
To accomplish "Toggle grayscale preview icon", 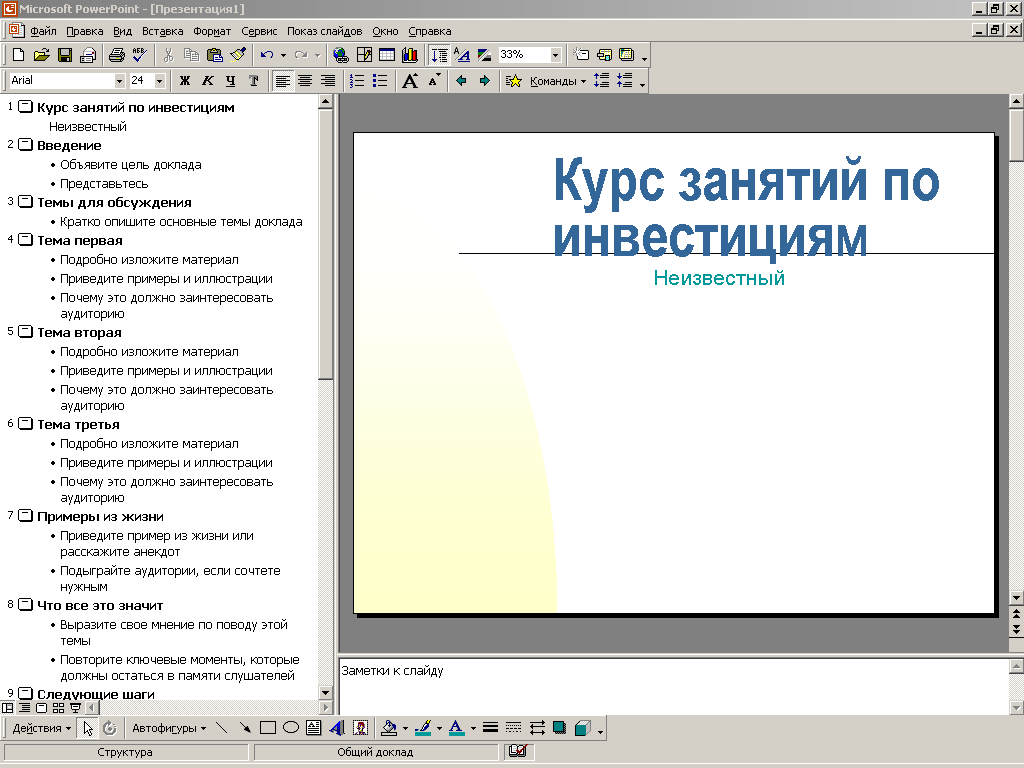I will coord(485,55).
